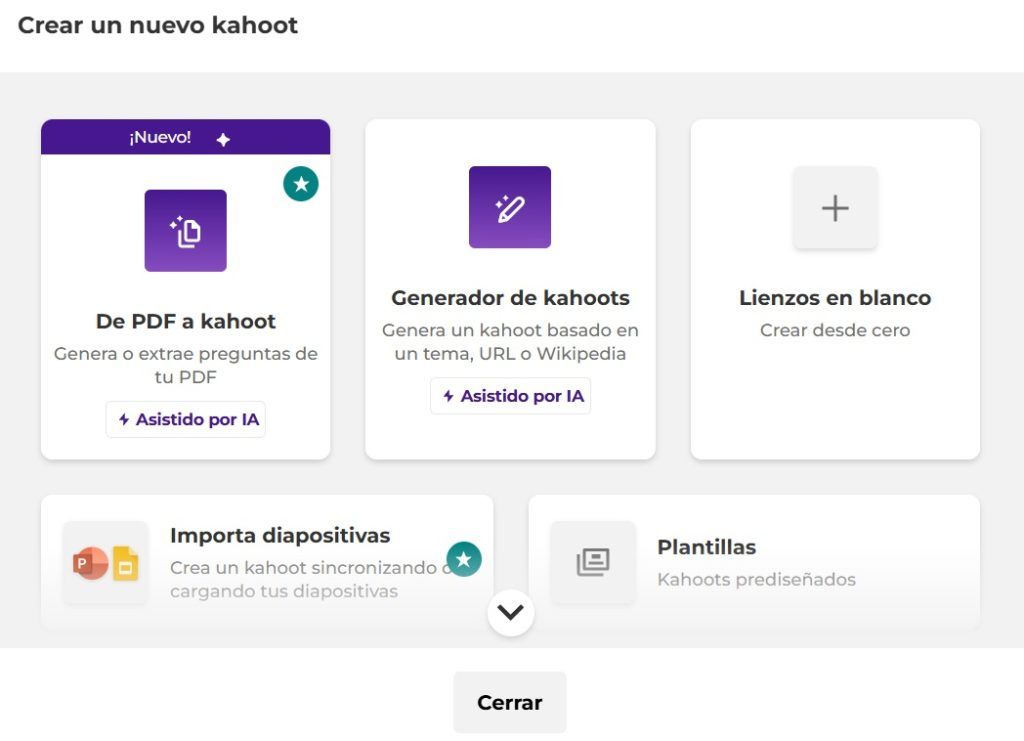Click the plus icon for blank canvas

(x=835, y=208)
